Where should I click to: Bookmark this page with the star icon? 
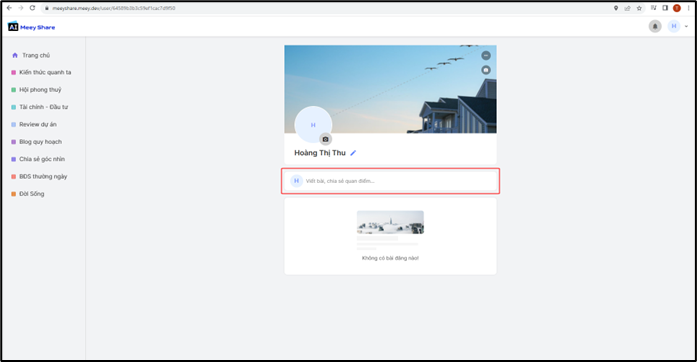click(639, 8)
